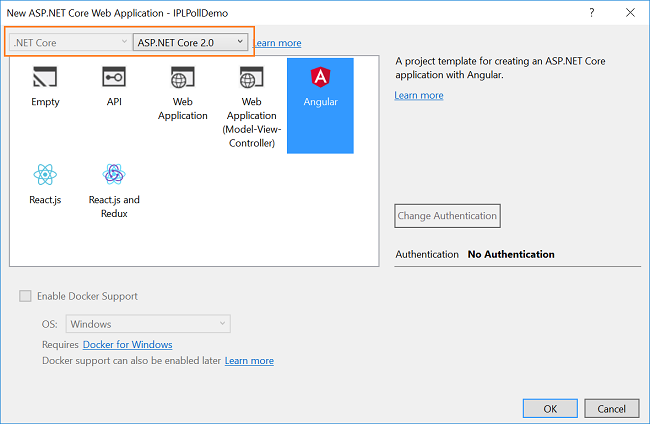
Task: Choose the React.js template icon
Action: 45,174
